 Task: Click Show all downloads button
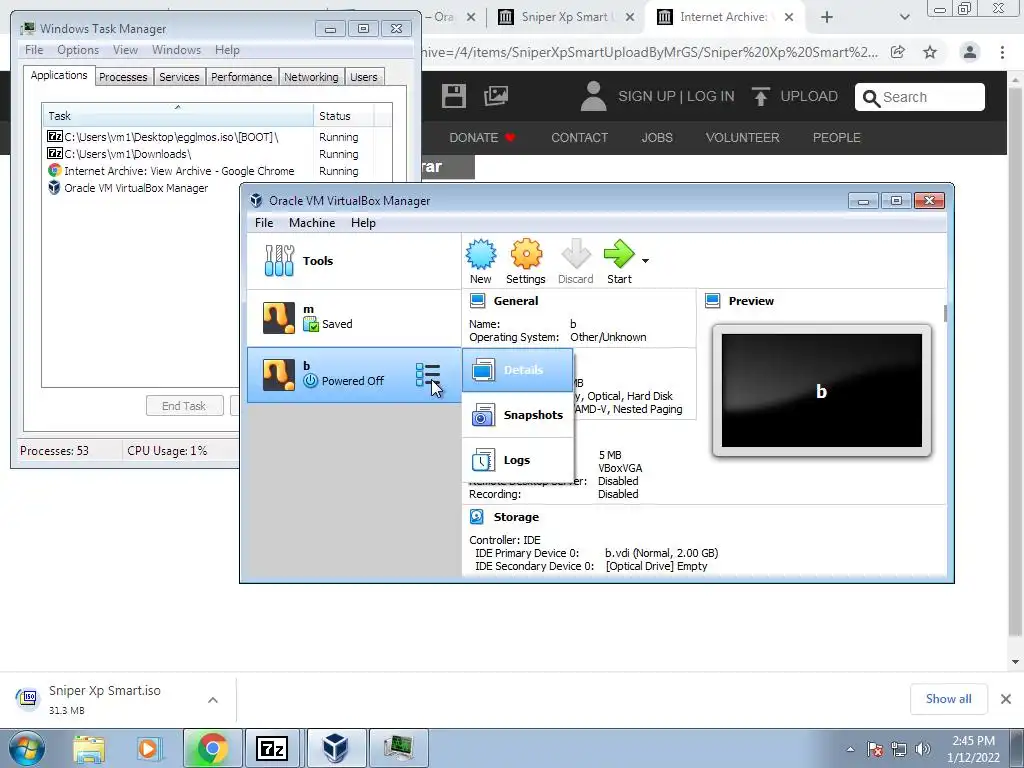click(948, 699)
